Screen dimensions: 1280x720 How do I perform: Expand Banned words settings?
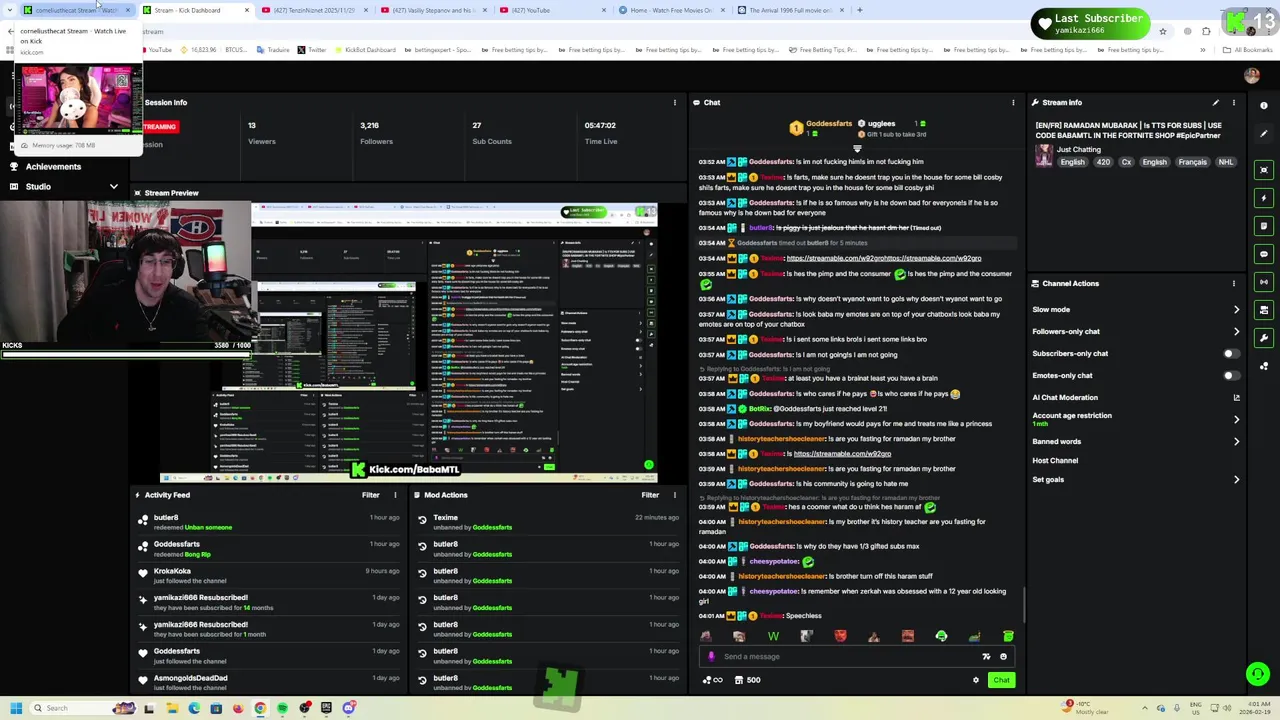point(1236,441)
